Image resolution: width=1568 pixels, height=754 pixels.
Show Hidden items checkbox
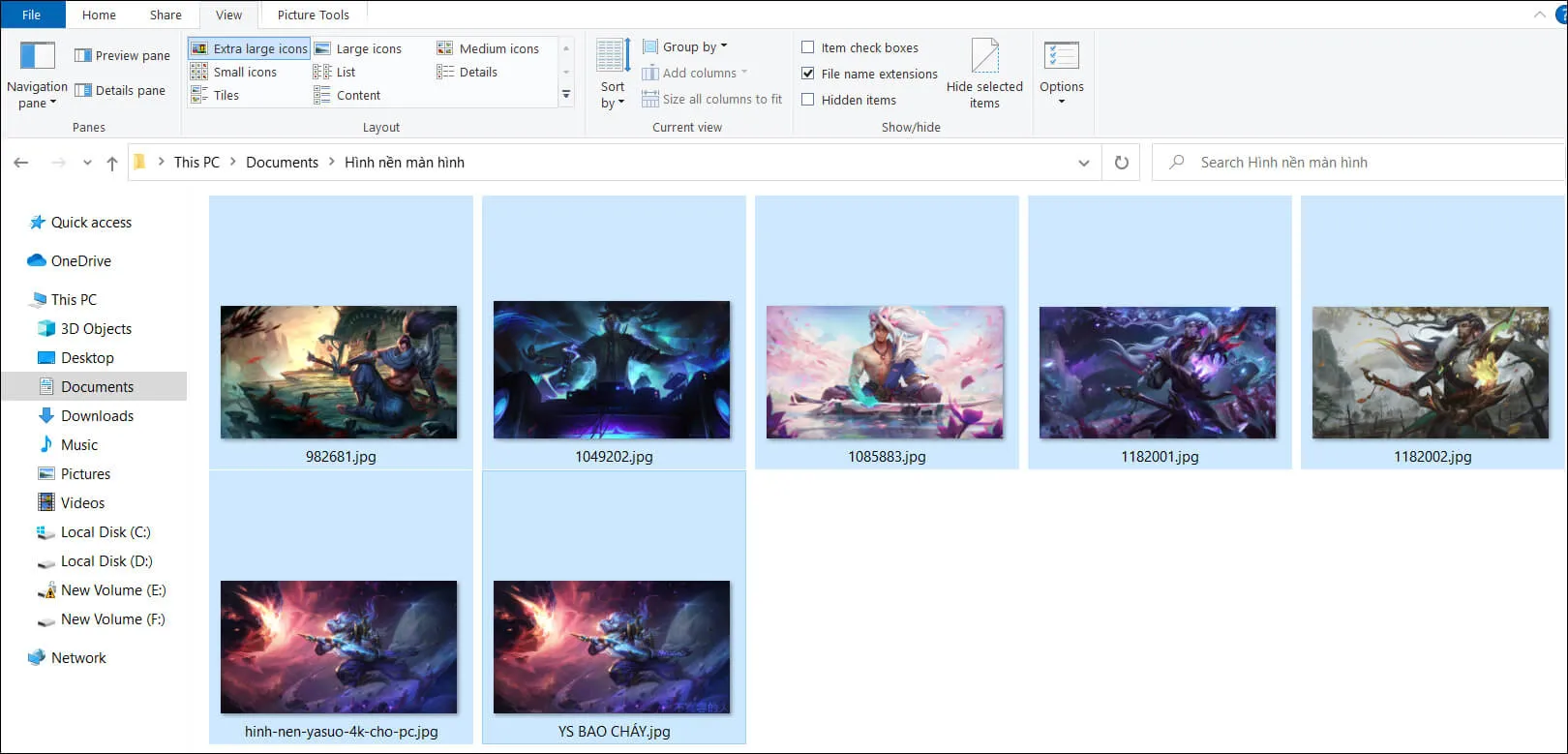(x=808, y=100)
